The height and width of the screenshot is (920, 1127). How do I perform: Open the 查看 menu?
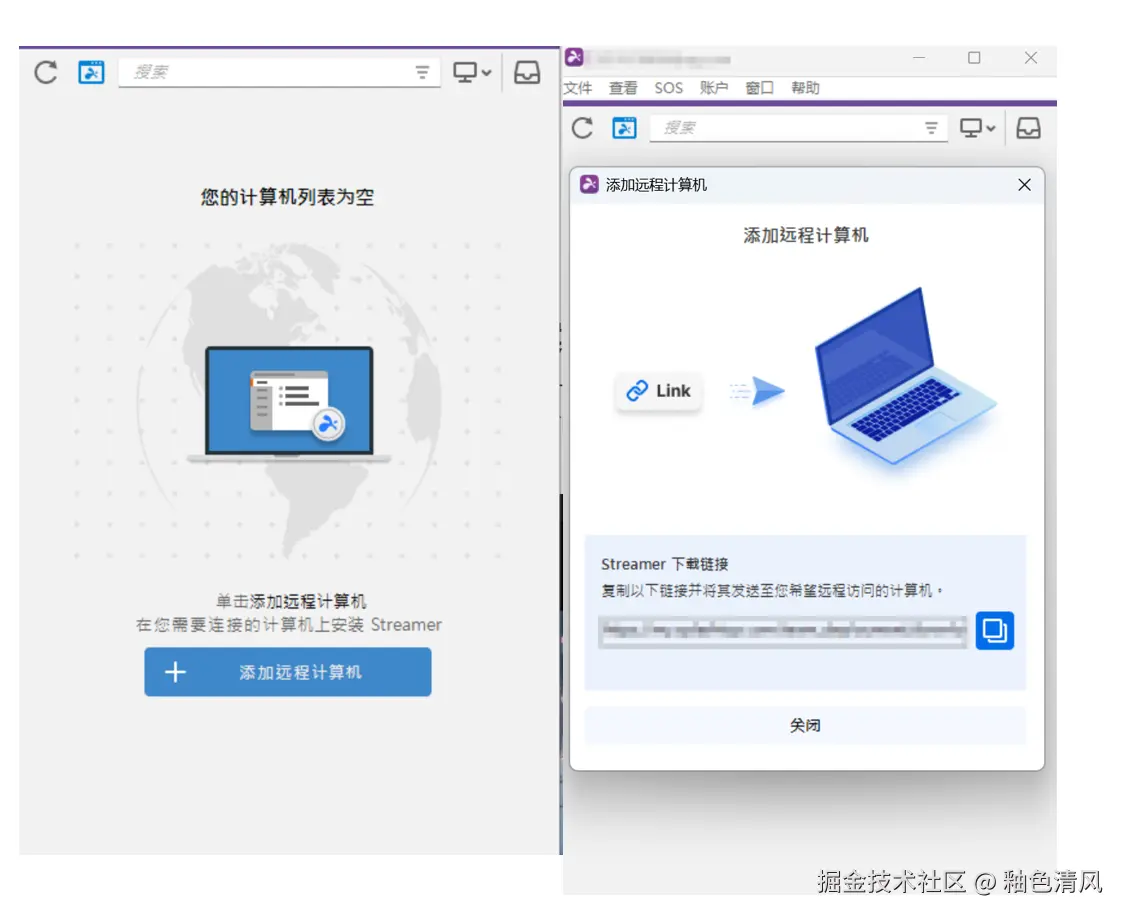623,88
